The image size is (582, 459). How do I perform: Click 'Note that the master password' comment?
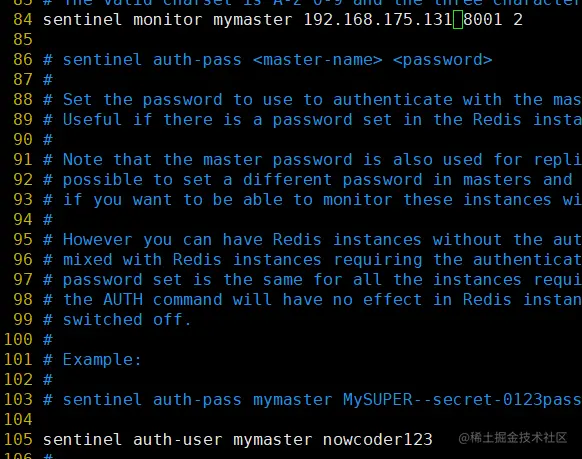pos(208,160)
